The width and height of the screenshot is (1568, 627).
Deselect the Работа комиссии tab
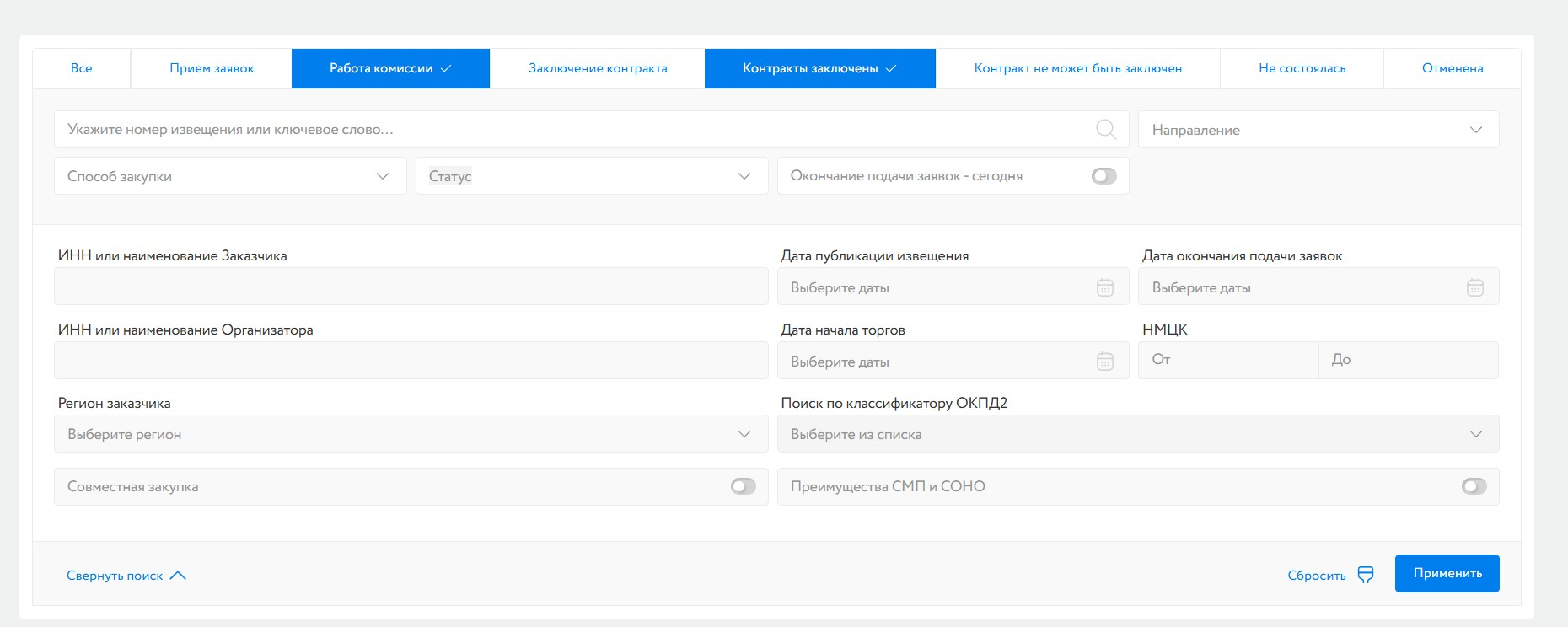390,68
